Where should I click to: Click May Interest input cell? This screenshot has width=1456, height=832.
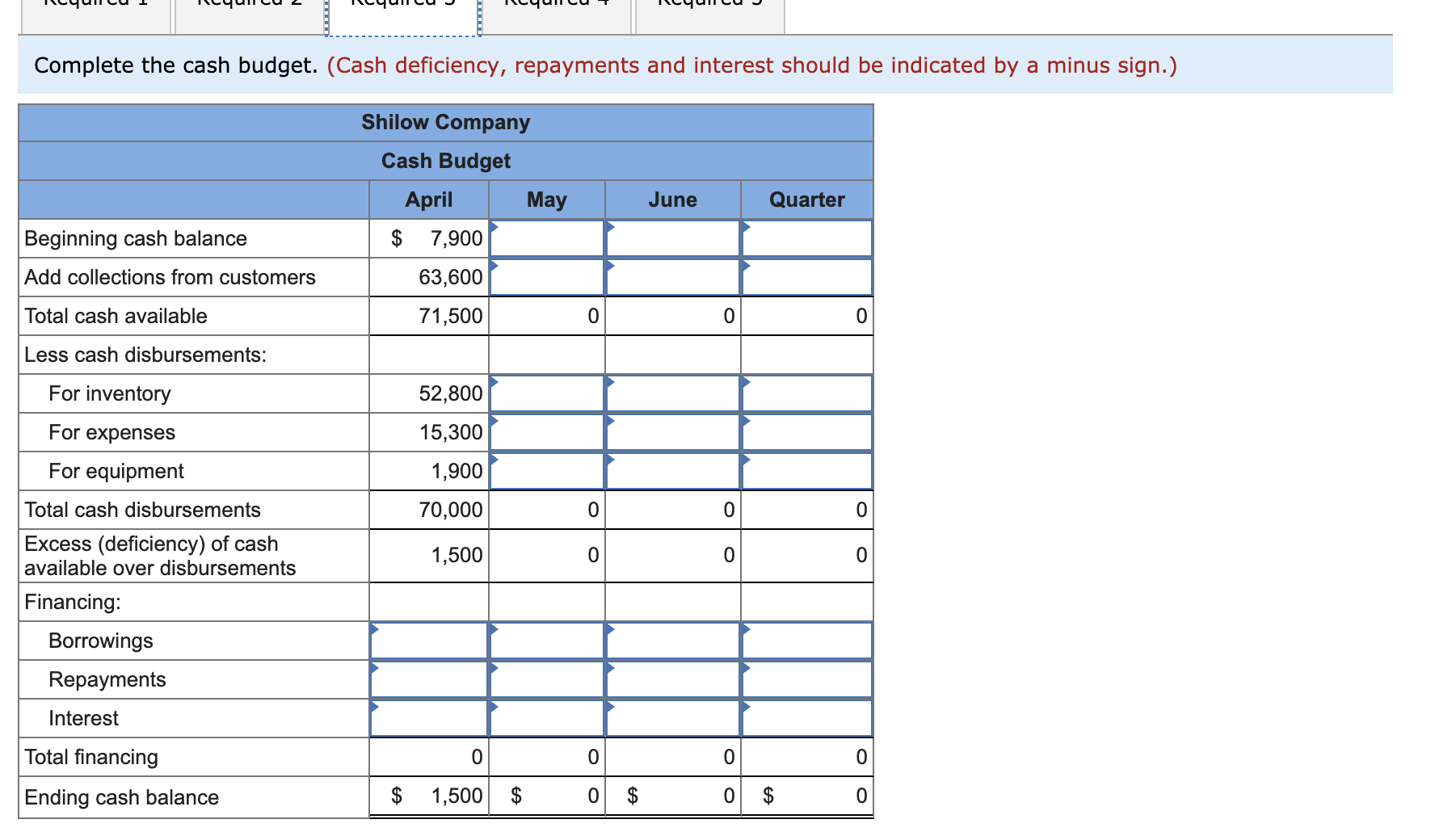(547, 718)
